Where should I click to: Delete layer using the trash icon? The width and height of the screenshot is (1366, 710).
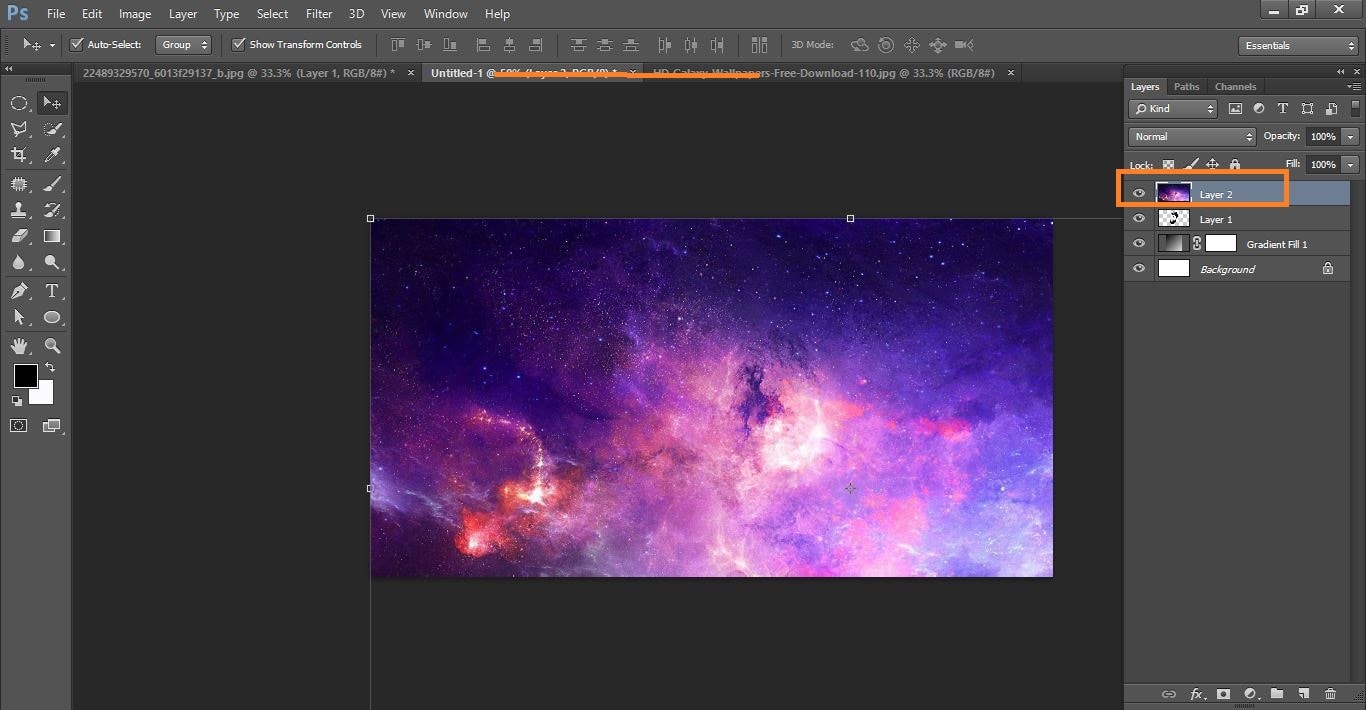click(x=1330, y=693)
